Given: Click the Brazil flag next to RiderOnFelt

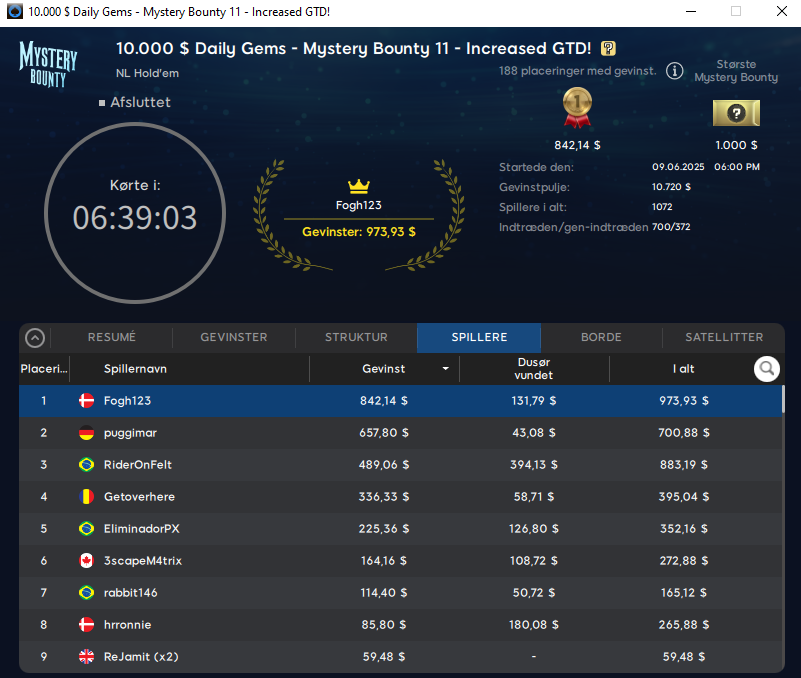Looking at the screenshot, I should tap(86, 464).
